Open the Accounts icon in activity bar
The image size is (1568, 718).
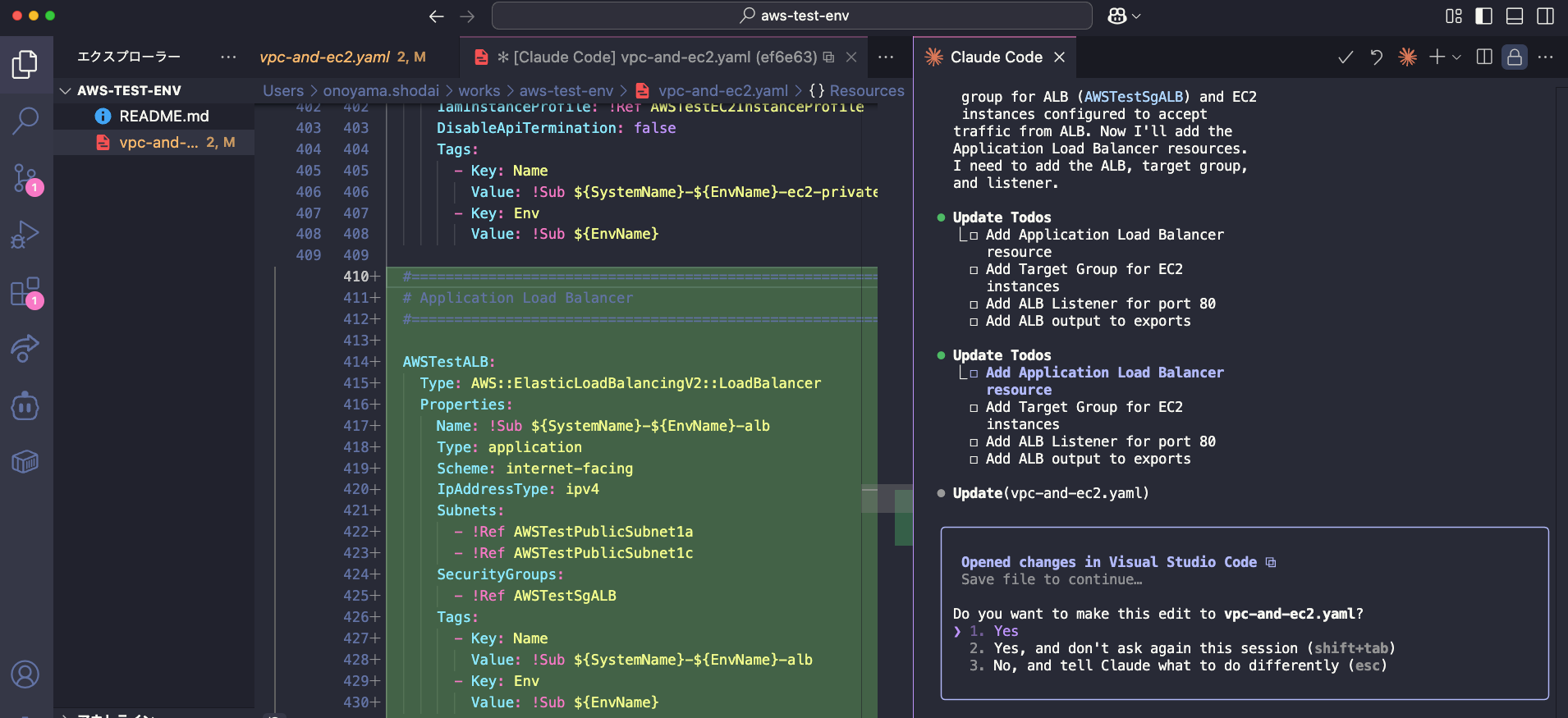click(25, 675)
